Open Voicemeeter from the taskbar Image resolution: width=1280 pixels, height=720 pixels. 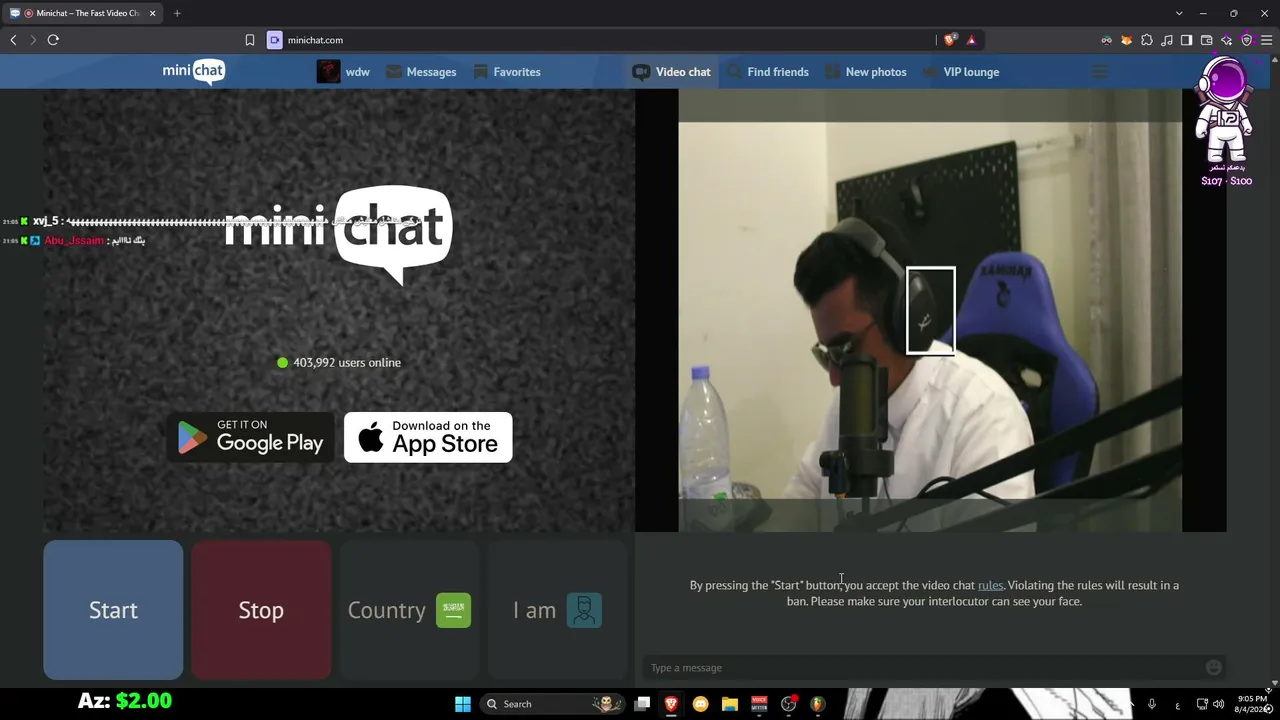point(759,704)
